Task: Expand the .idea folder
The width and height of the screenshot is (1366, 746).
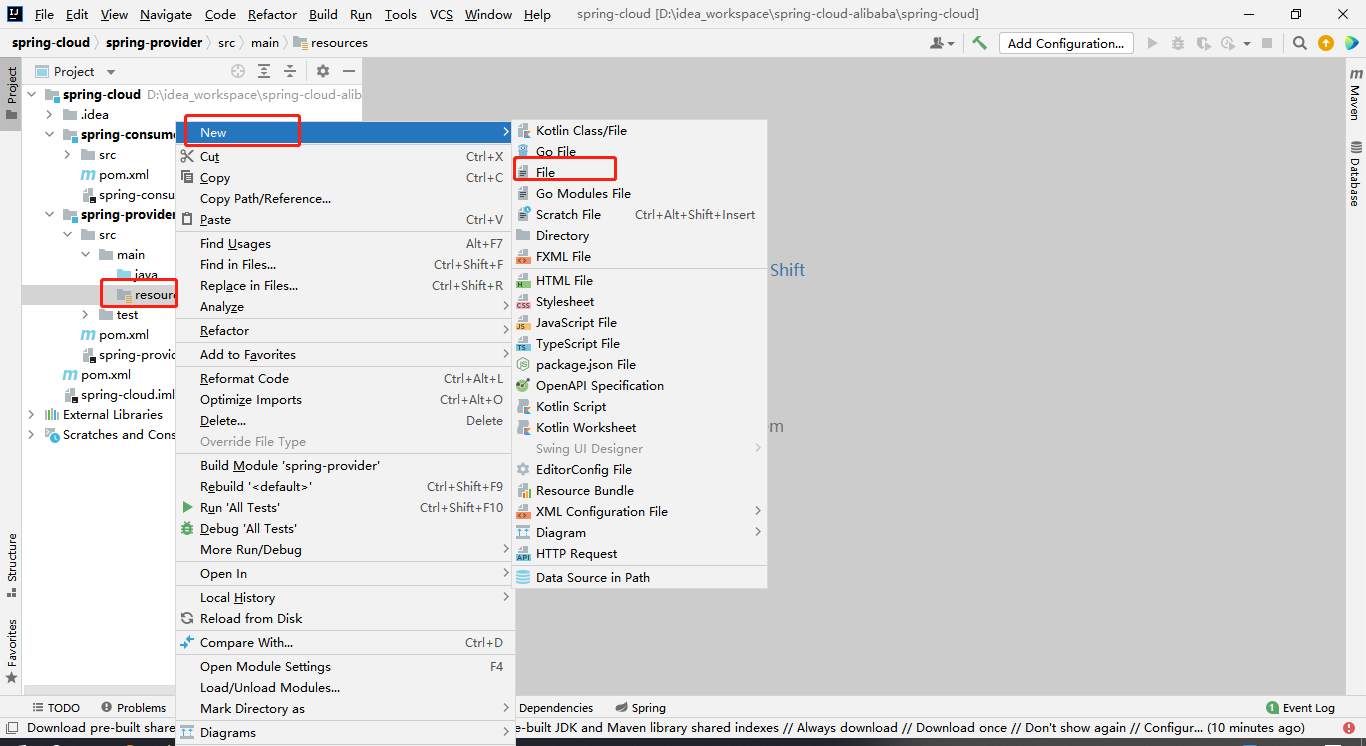Action: pos(49,114)
